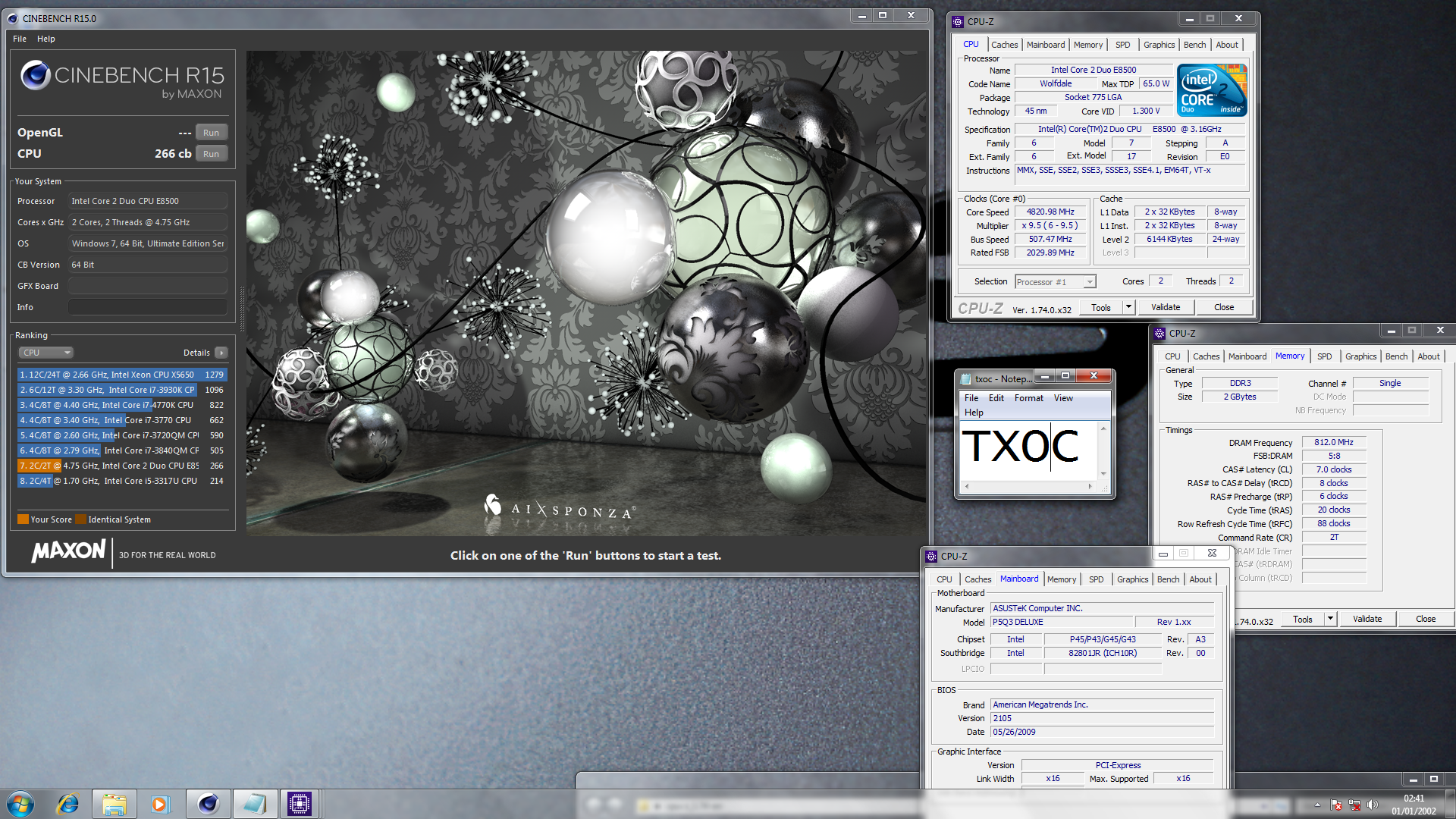Run the OpenGL benchmark

coord(211,133)
